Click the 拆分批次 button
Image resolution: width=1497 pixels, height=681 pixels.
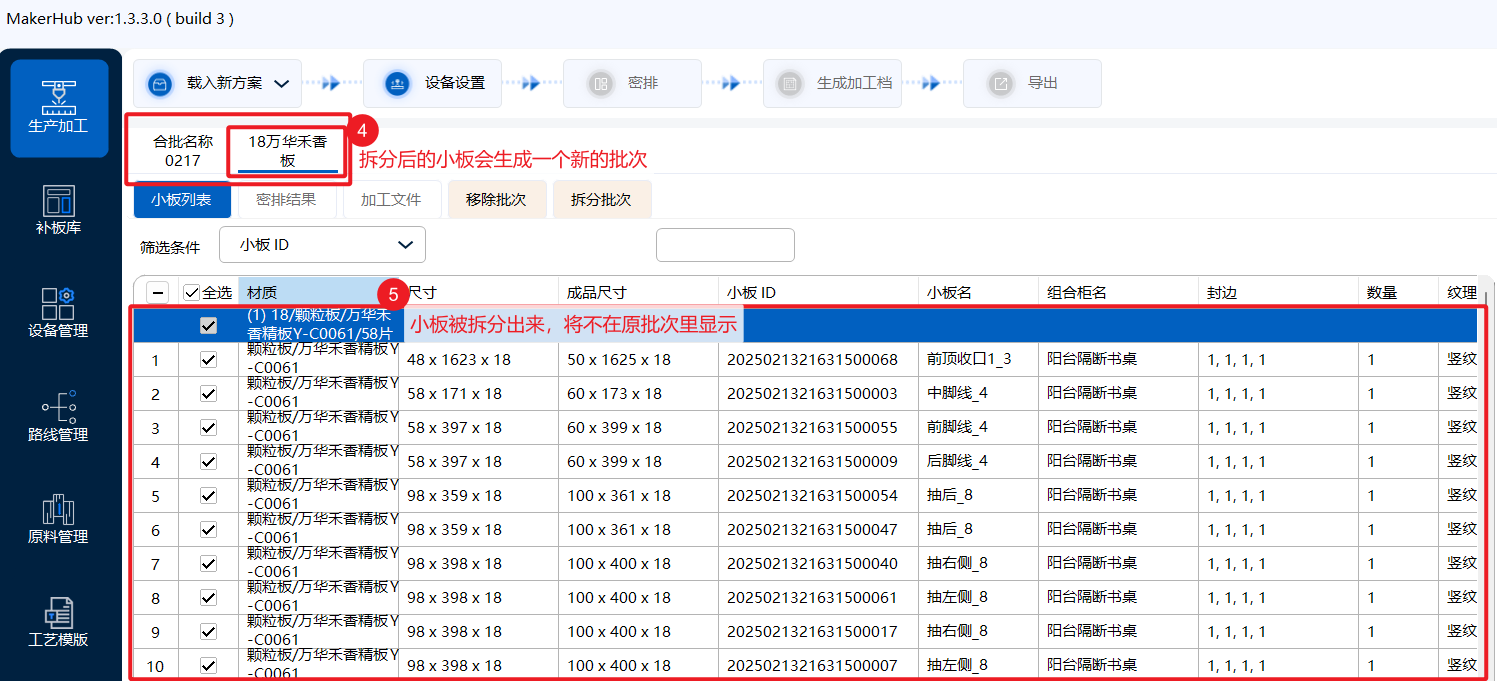601,199
